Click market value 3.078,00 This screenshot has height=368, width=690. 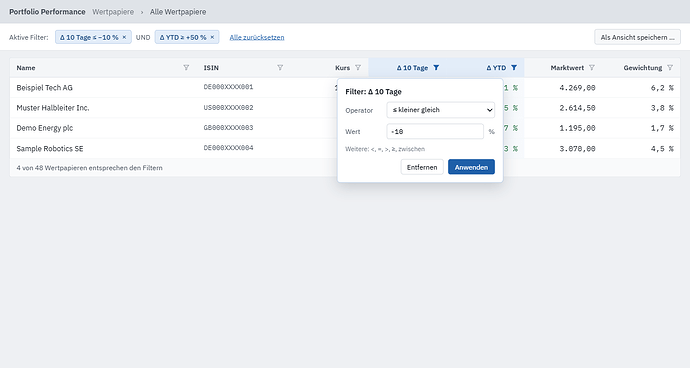577,149
